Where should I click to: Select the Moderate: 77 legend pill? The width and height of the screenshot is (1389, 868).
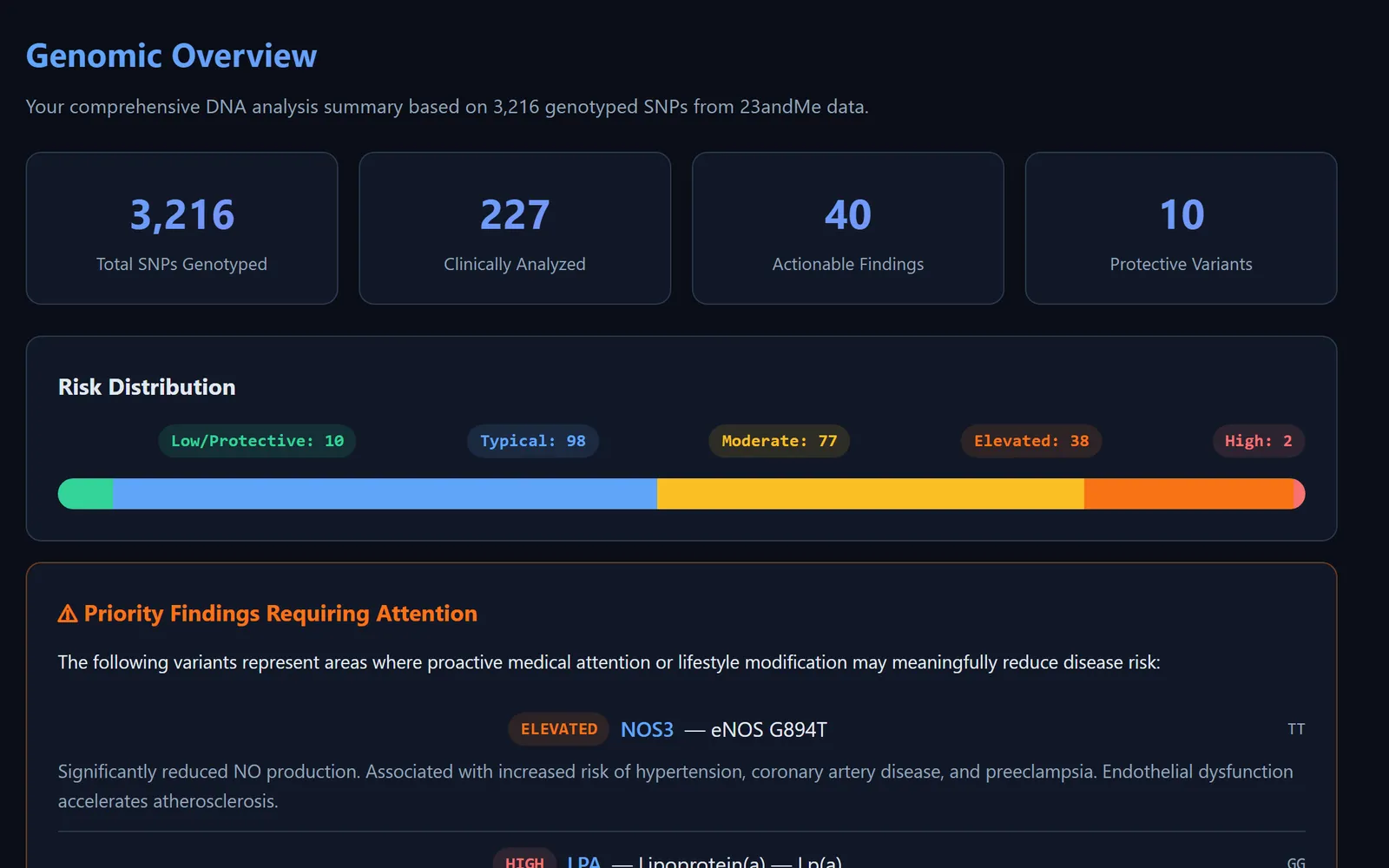780,441
